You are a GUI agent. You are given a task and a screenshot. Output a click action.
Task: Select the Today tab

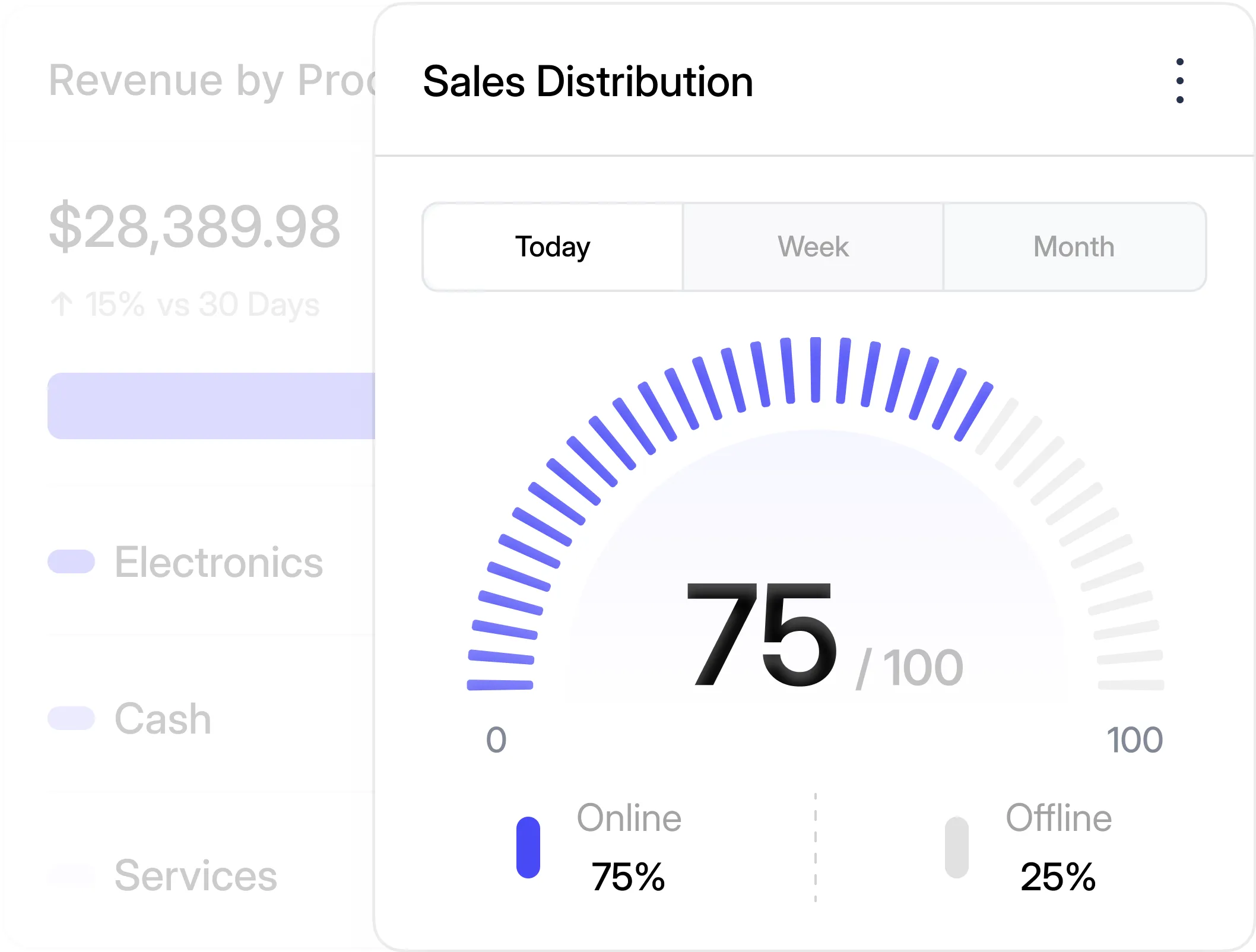click(x=553, y=247)
